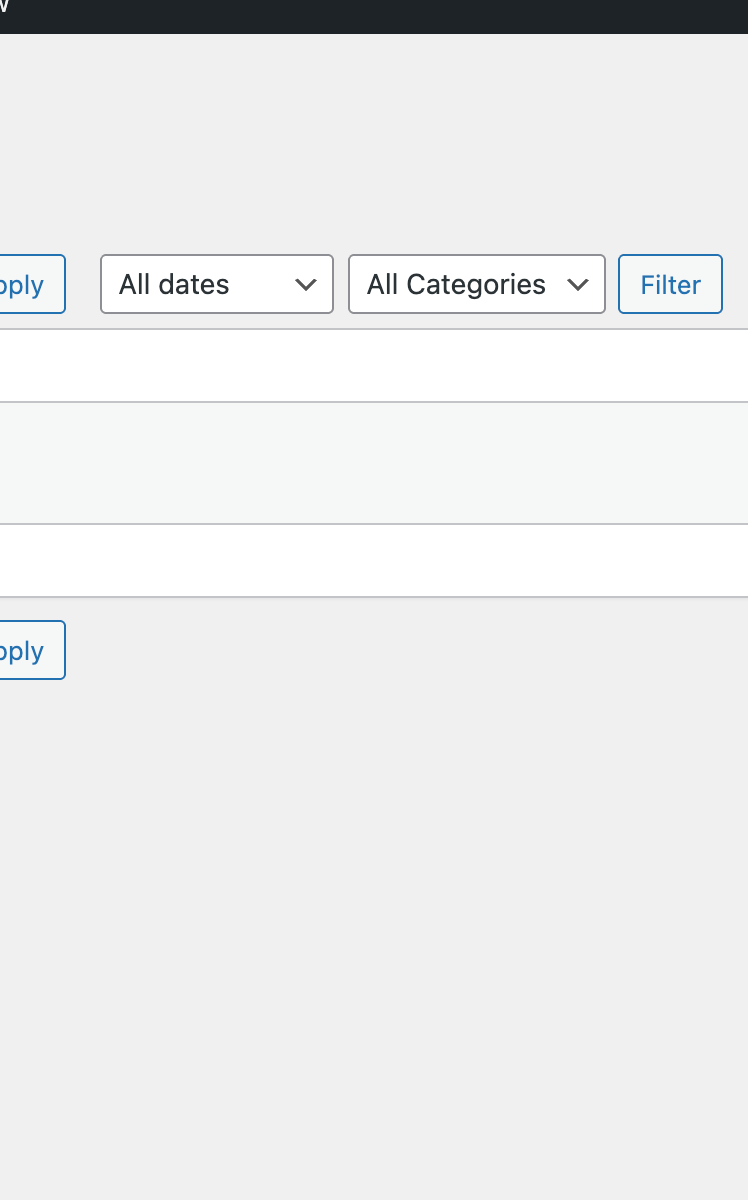The image size is (748, 1200).
Task: Click the cut-off text in the admin toolbar
Action: click(4, 8)
